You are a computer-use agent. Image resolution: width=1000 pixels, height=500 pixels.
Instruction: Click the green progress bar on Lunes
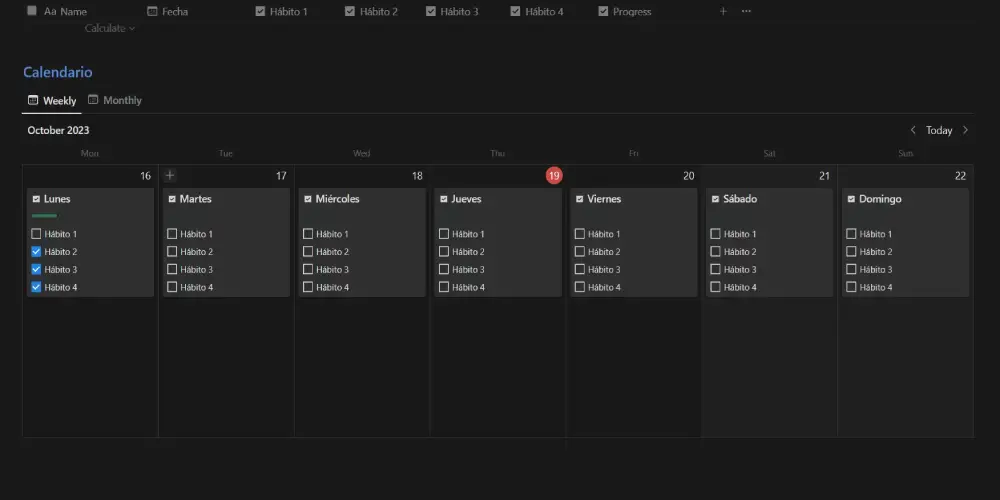45,216
